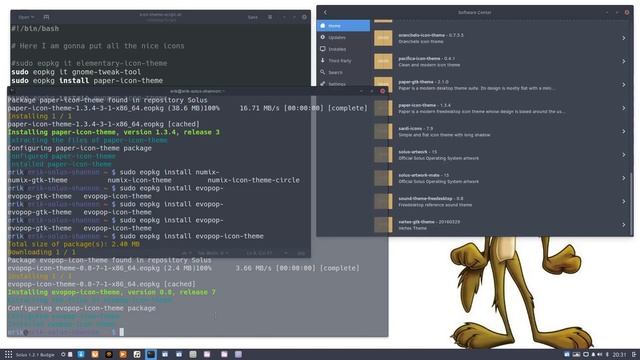The image size is (640, 360).
Task: Select Home in Software Center sidebar
Action: tap(344, 26)
